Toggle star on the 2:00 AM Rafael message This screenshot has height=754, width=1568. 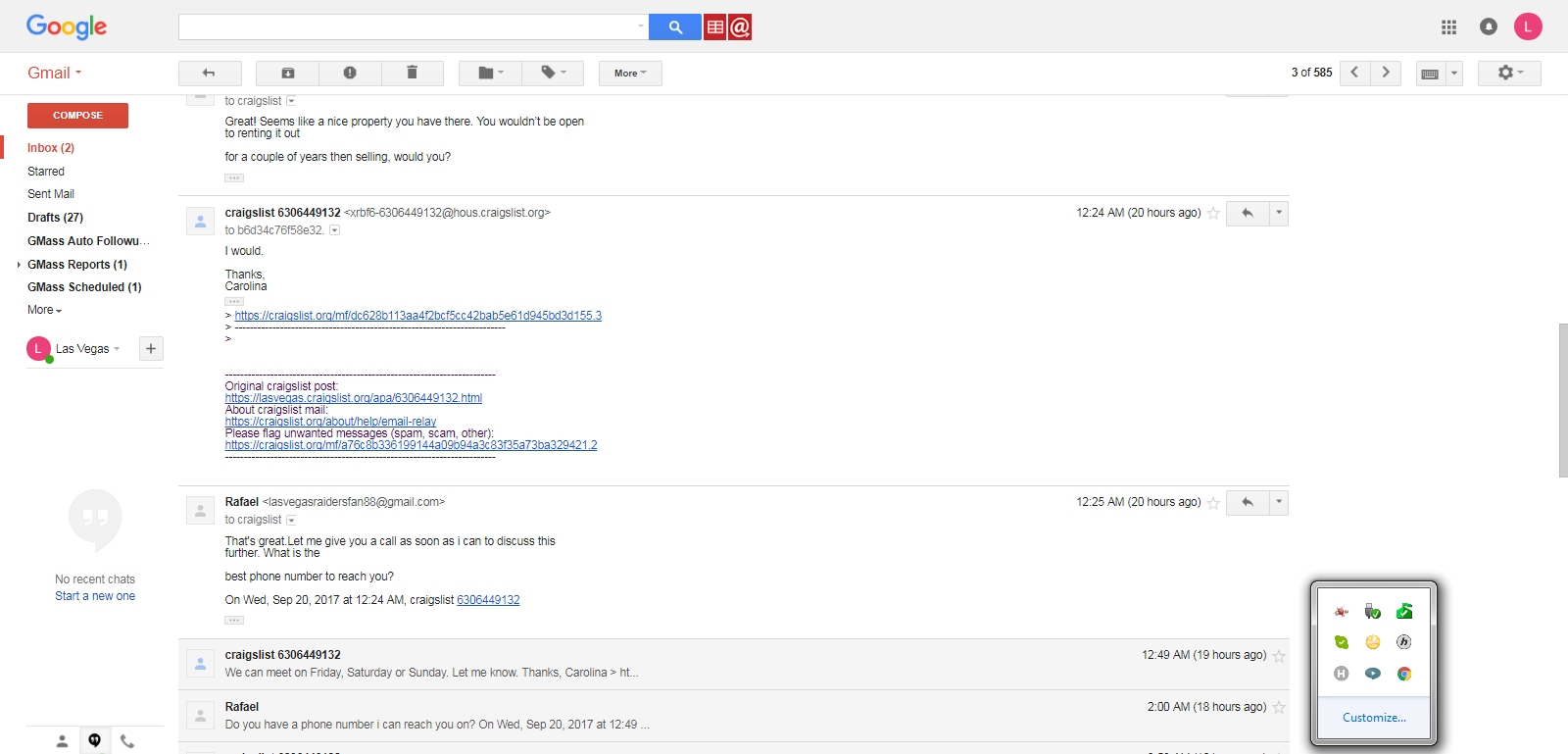tap(1279, 708)
